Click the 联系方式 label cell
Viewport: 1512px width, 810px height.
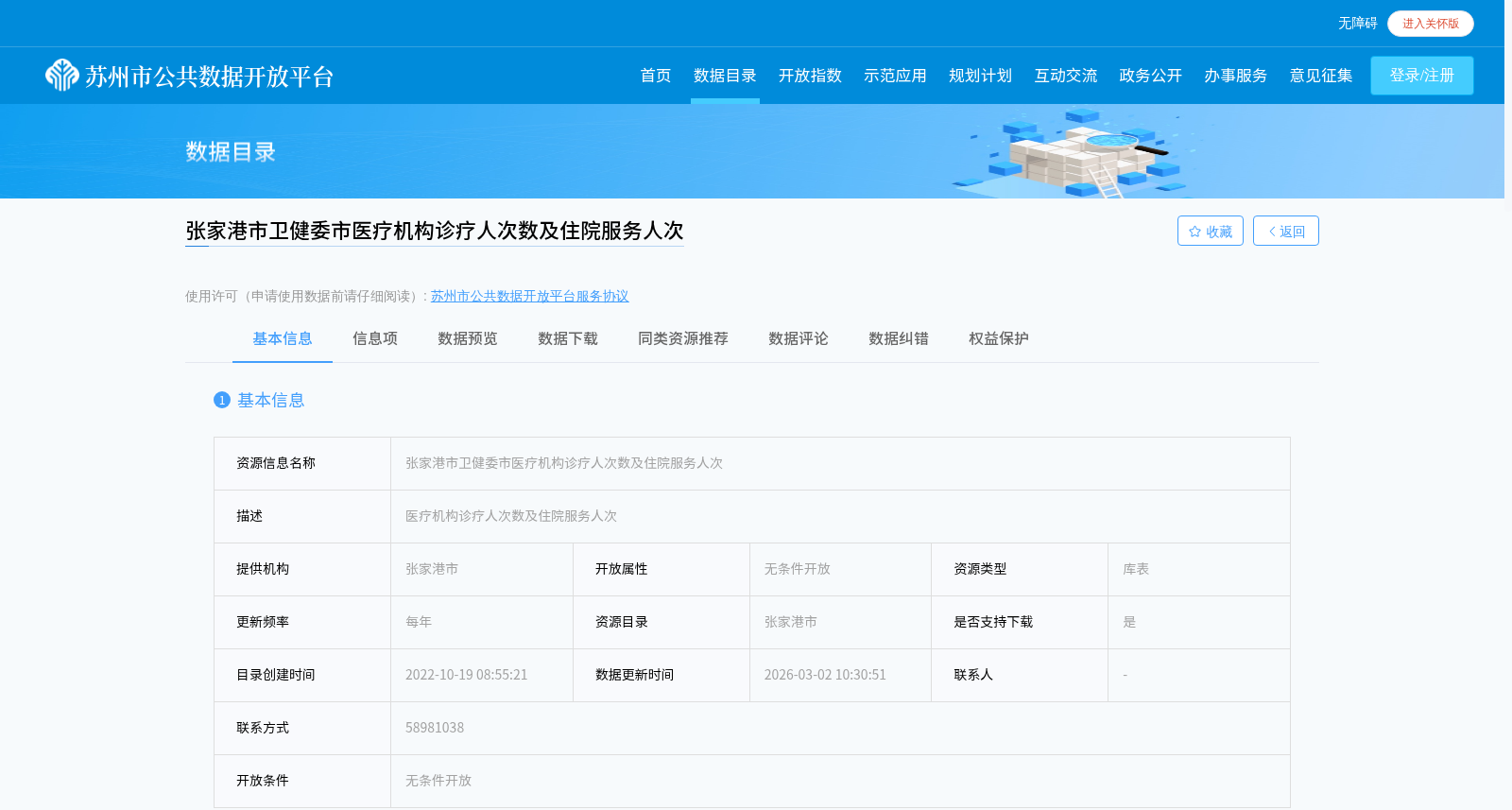point(302,728)
